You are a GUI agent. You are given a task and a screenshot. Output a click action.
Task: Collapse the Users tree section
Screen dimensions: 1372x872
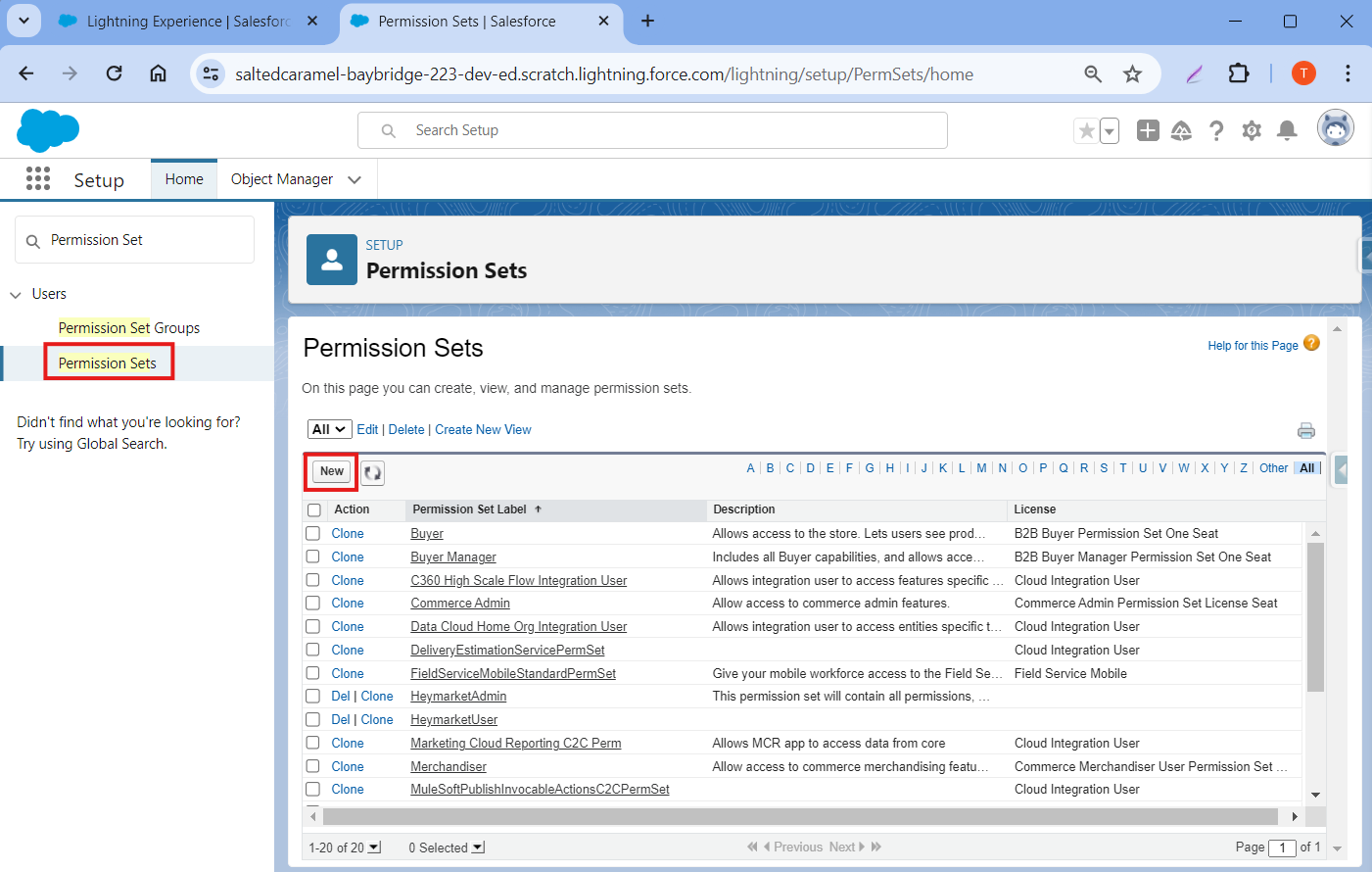[x=16, y=294]
